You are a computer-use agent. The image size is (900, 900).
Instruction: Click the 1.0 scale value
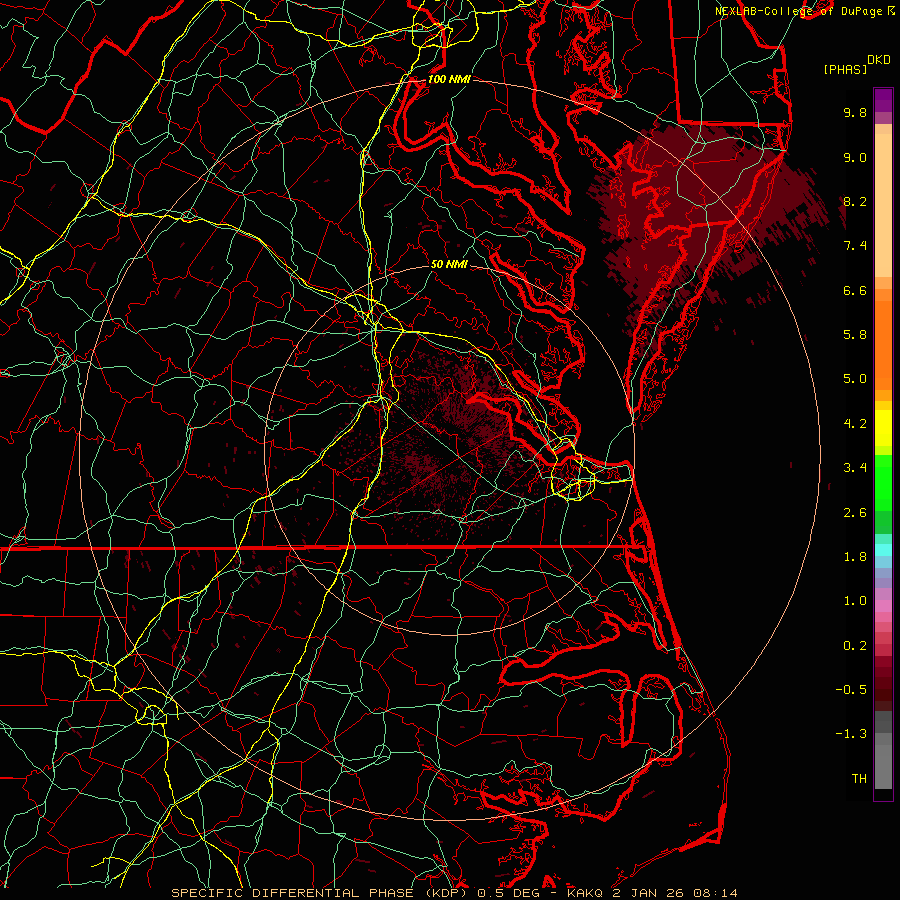(855, 601)
